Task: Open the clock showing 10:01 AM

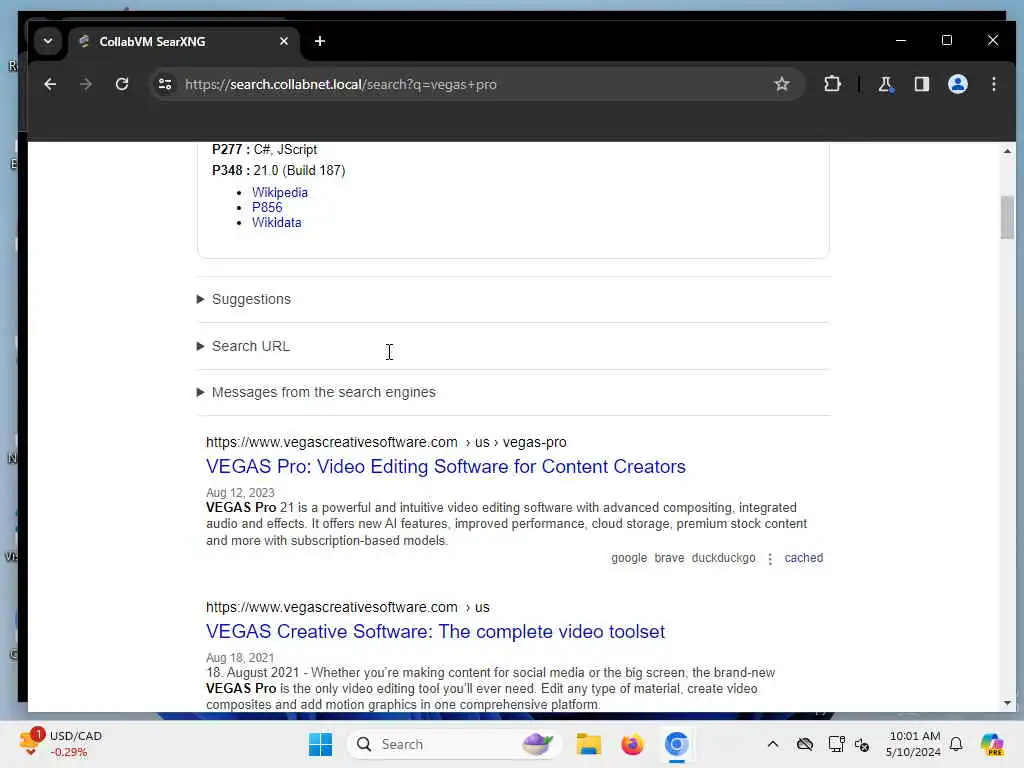Action: point(913,744)
